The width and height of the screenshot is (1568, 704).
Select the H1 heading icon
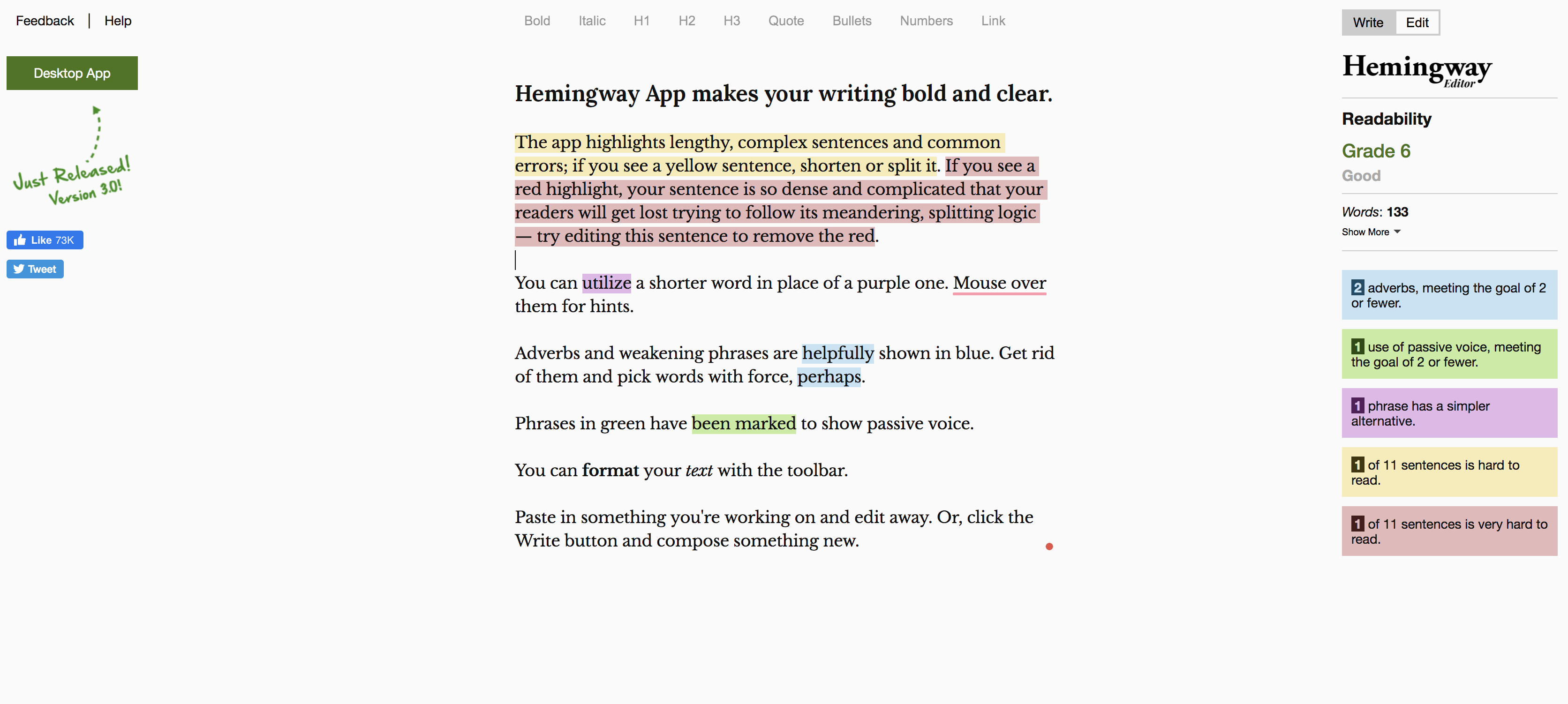[640, 21]
